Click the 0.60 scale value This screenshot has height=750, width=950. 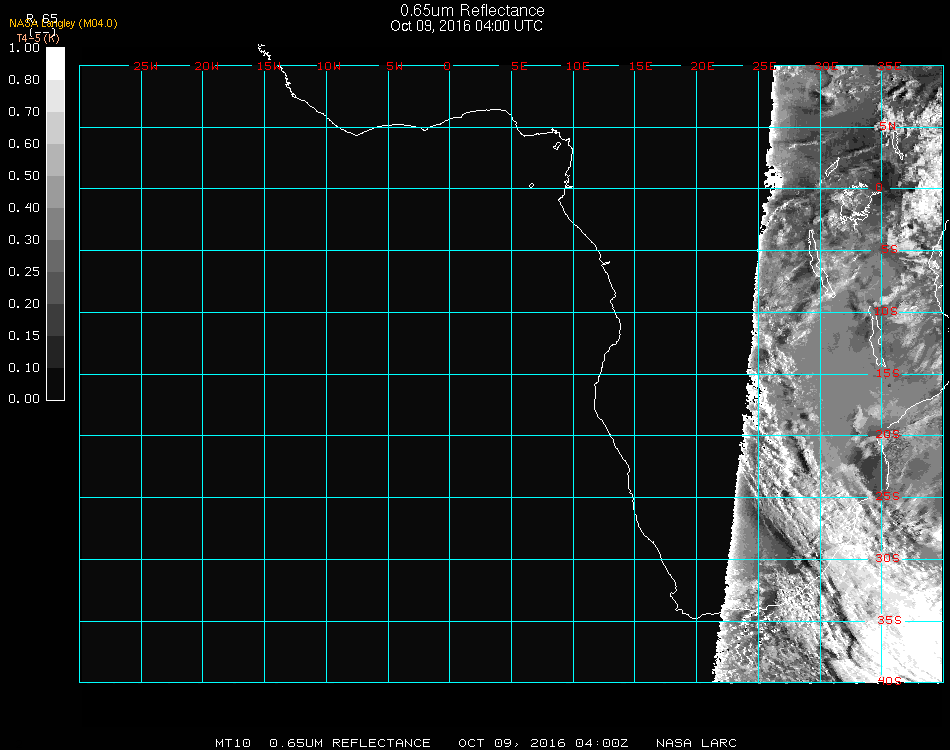pyautogui.click(x=24, y=144)
